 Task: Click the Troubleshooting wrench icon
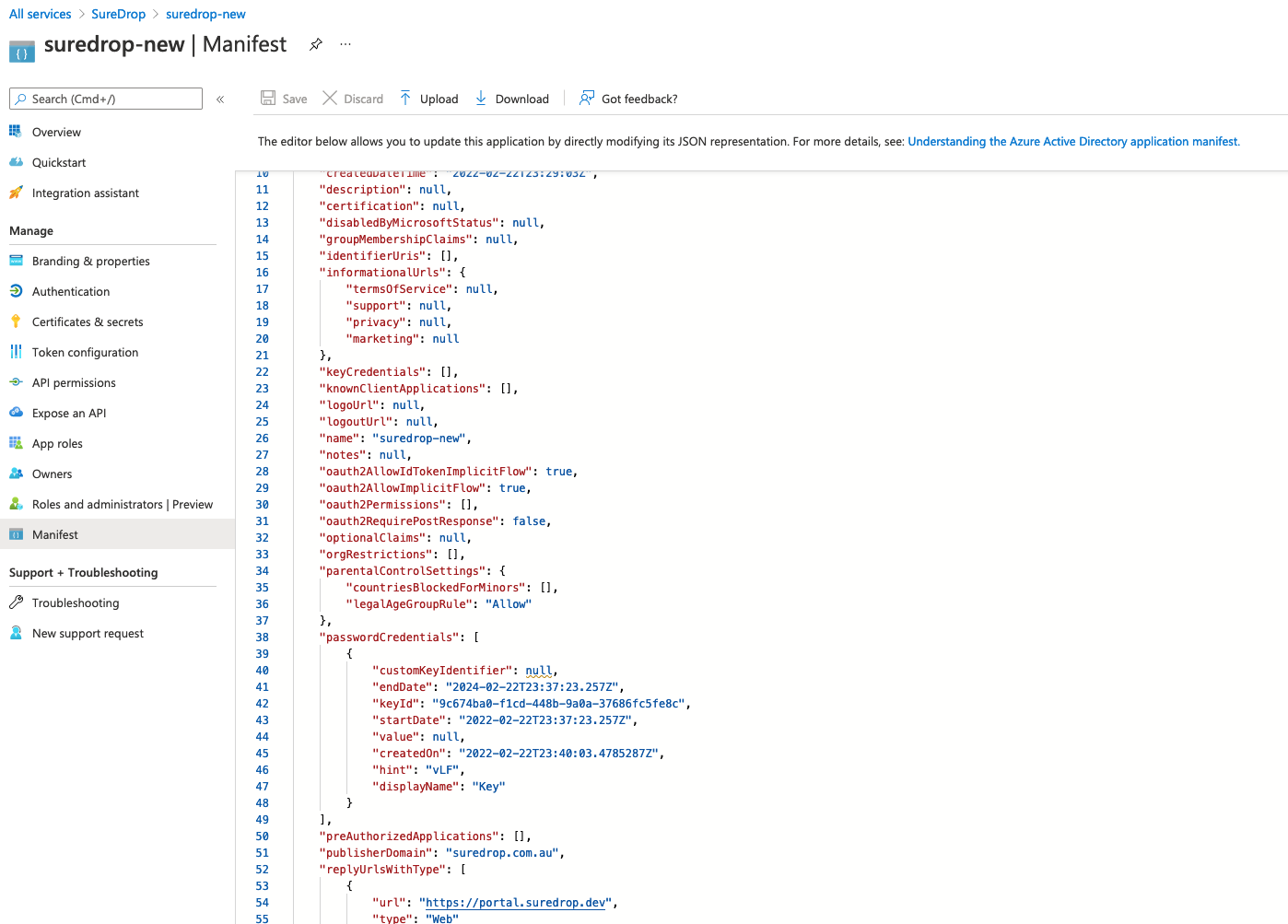pyautogui.click(x=16, y=602)
